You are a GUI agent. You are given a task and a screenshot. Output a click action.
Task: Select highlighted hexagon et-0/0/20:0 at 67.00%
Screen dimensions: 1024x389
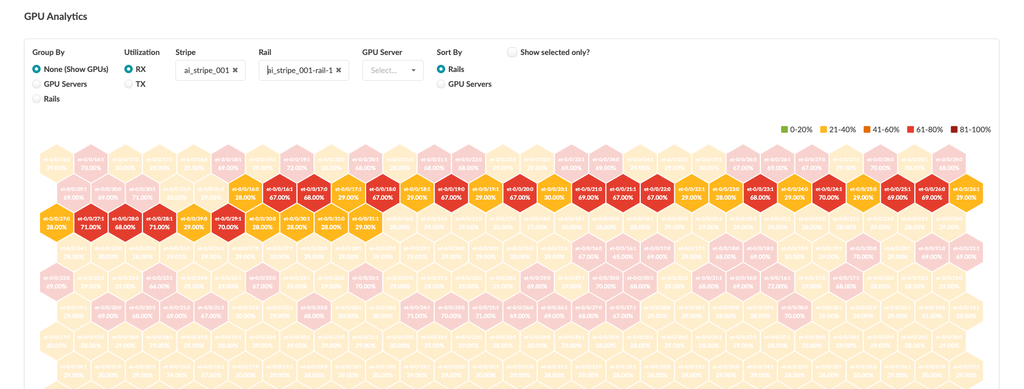pos(520,193)
